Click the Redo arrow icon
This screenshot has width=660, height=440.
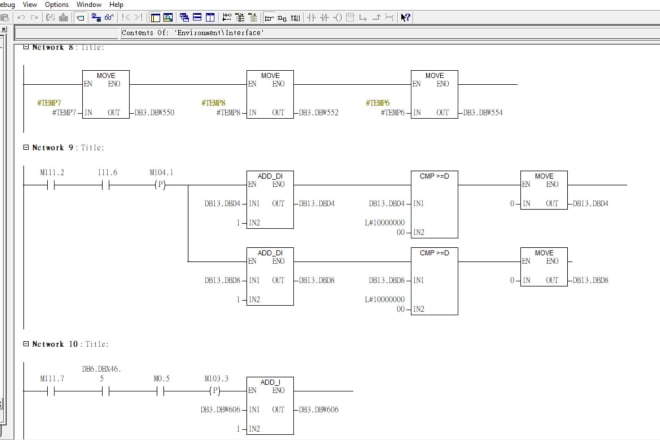35,17
